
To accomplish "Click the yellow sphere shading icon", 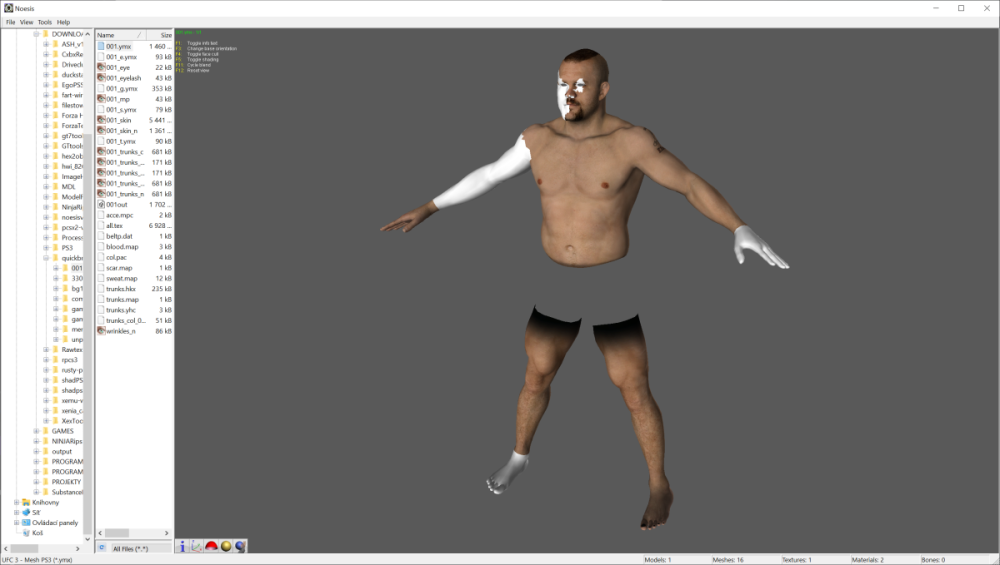I will pyautogui.click(x=226, y=547).
